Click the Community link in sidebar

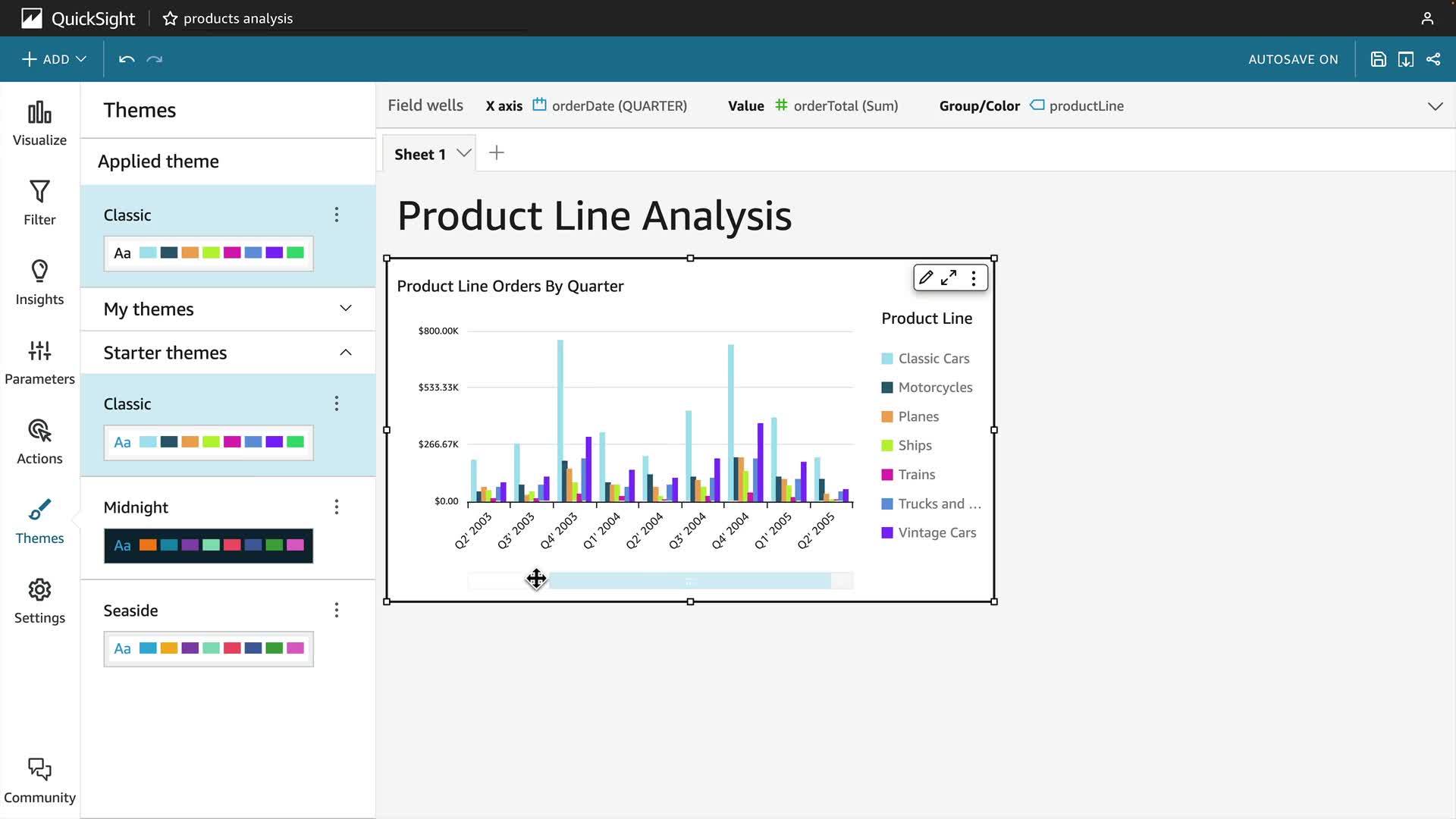(x=39, y=780)
